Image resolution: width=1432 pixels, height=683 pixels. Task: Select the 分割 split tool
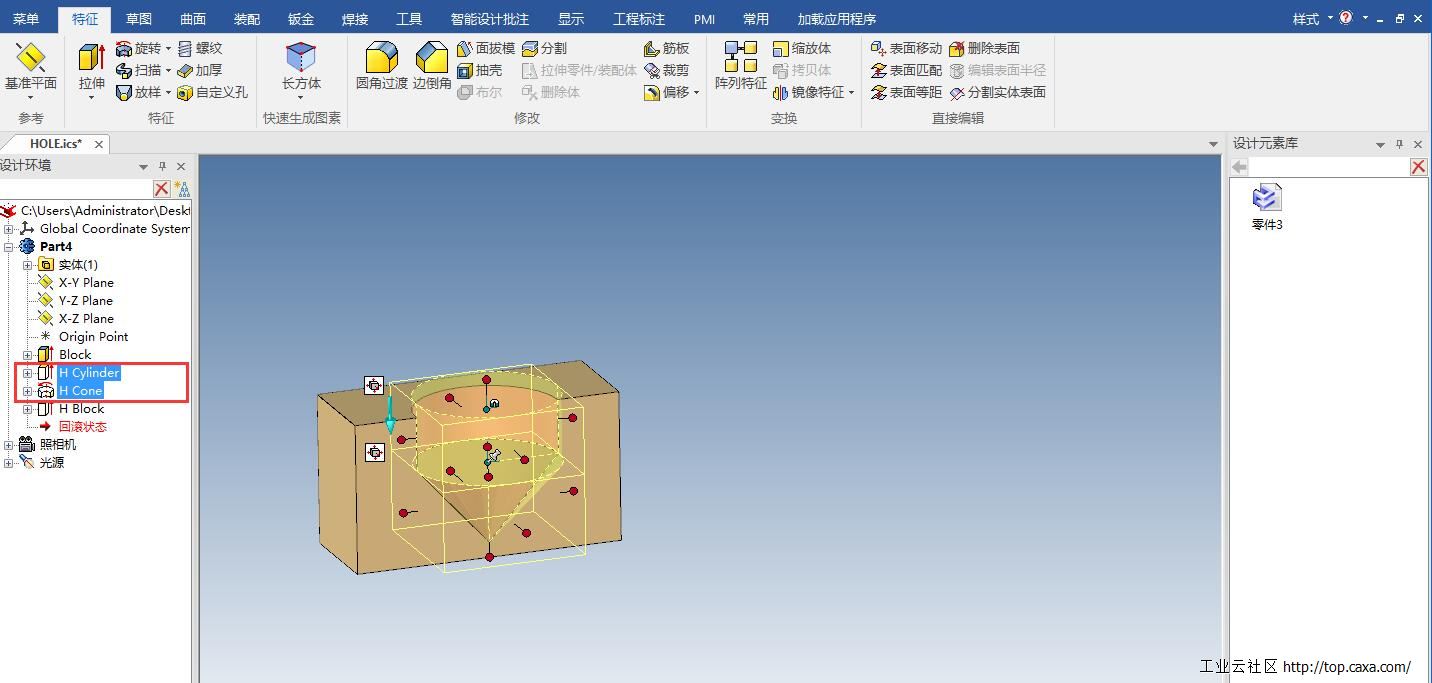[x=545, y=48]
